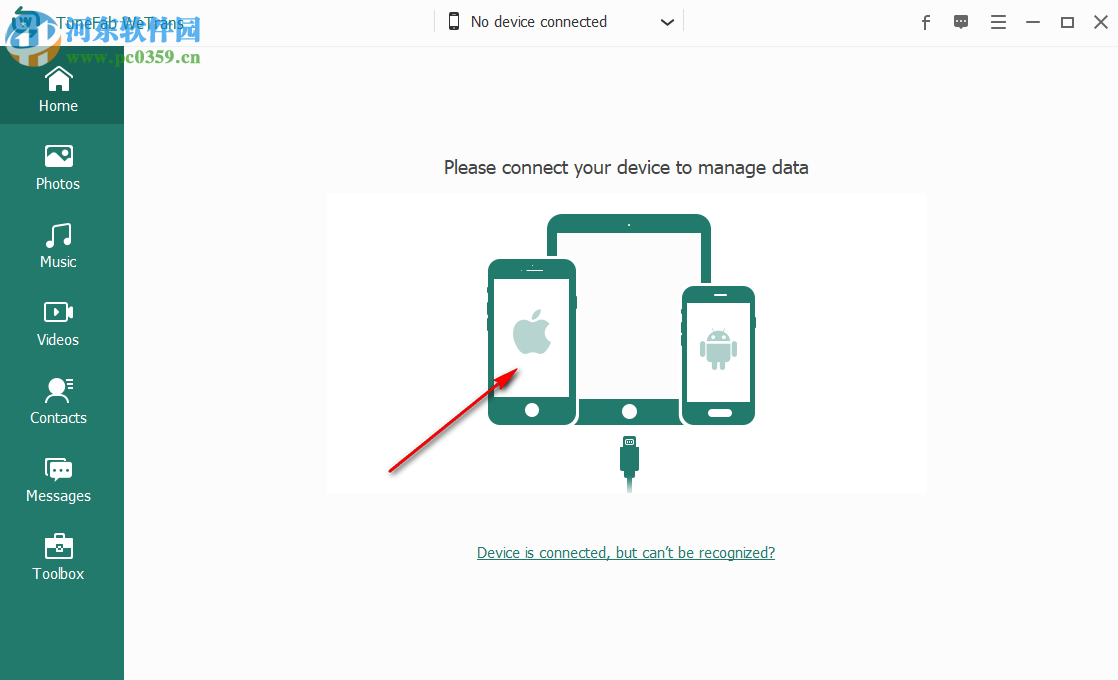This screenshot has height=680, width=1118.
Task: Open 'Device is connected, but can't be recognized?' link
Action: pyautogui.click(x=626, y=552)
